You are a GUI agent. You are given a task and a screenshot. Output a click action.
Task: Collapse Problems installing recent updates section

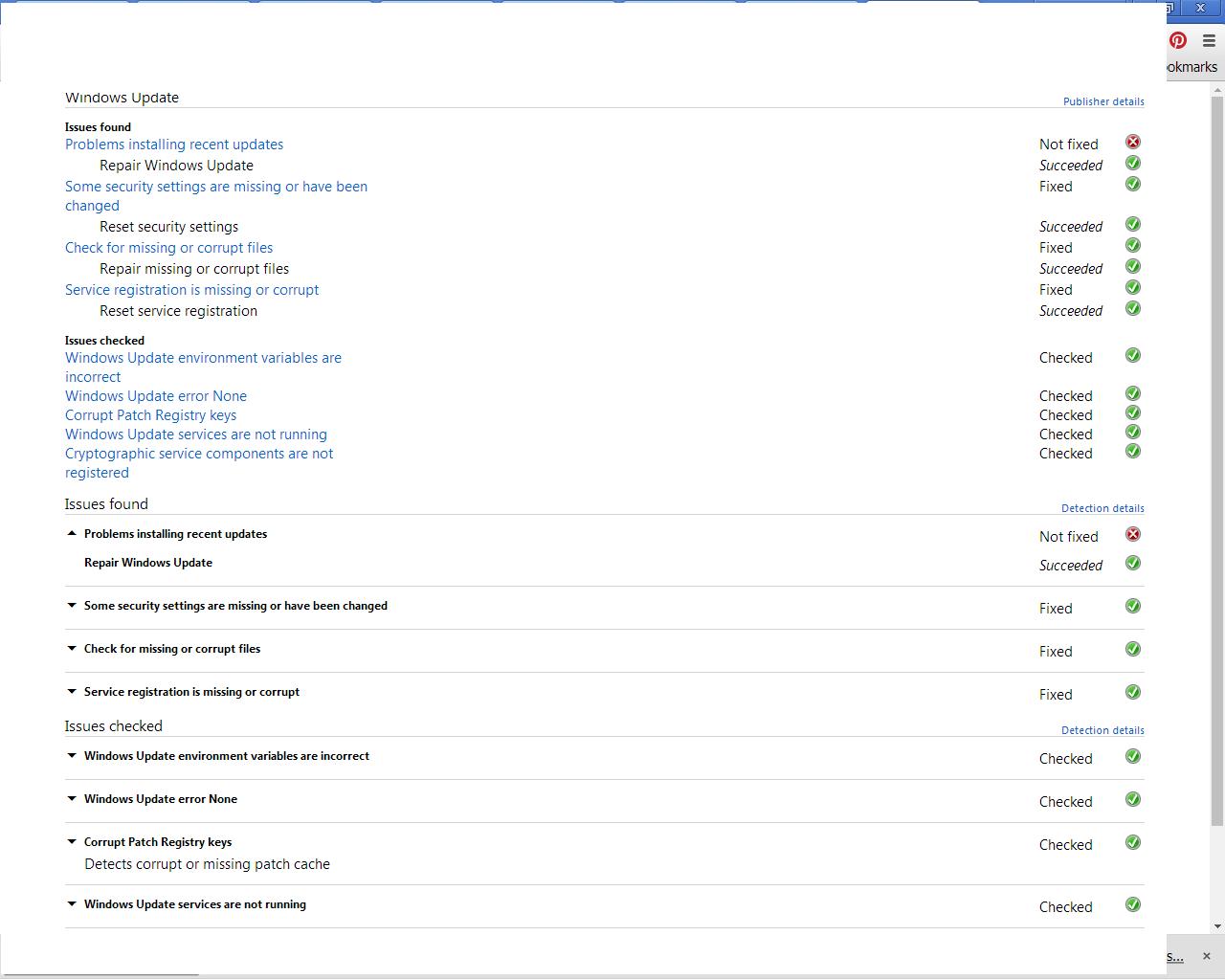[x=72, y=533]
